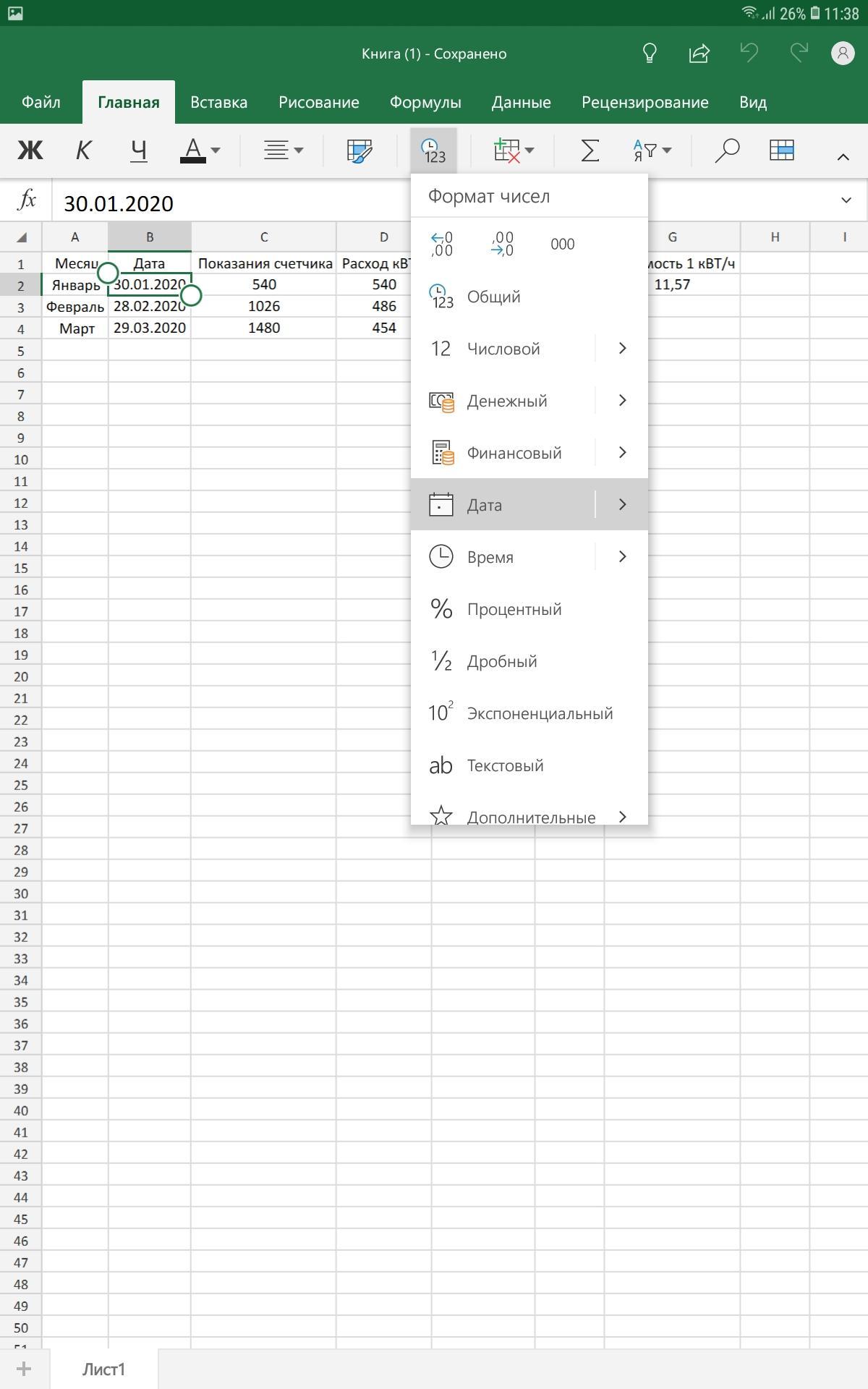
Task: Choose the Дробный number format
Action: (x=529, y=661)
